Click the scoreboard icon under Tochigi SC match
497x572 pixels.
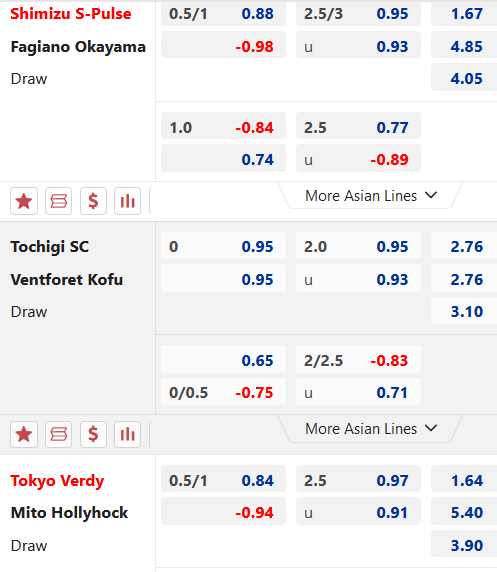pos(58,434)
